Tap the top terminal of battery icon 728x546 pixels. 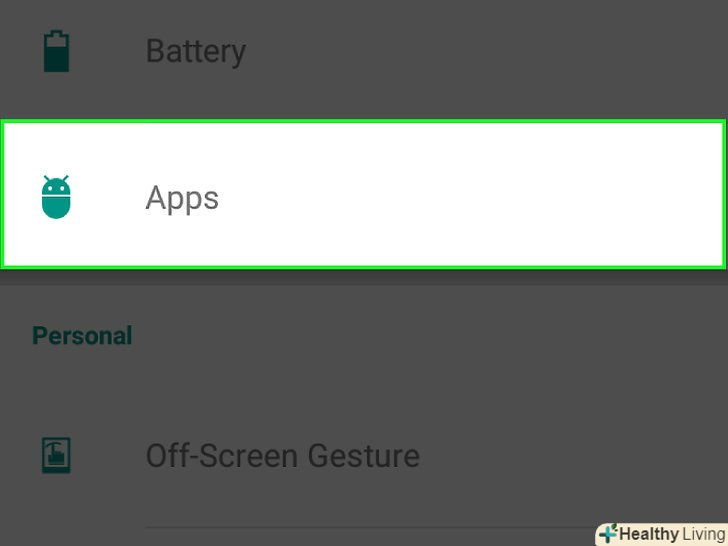click(x=56, y=33)
